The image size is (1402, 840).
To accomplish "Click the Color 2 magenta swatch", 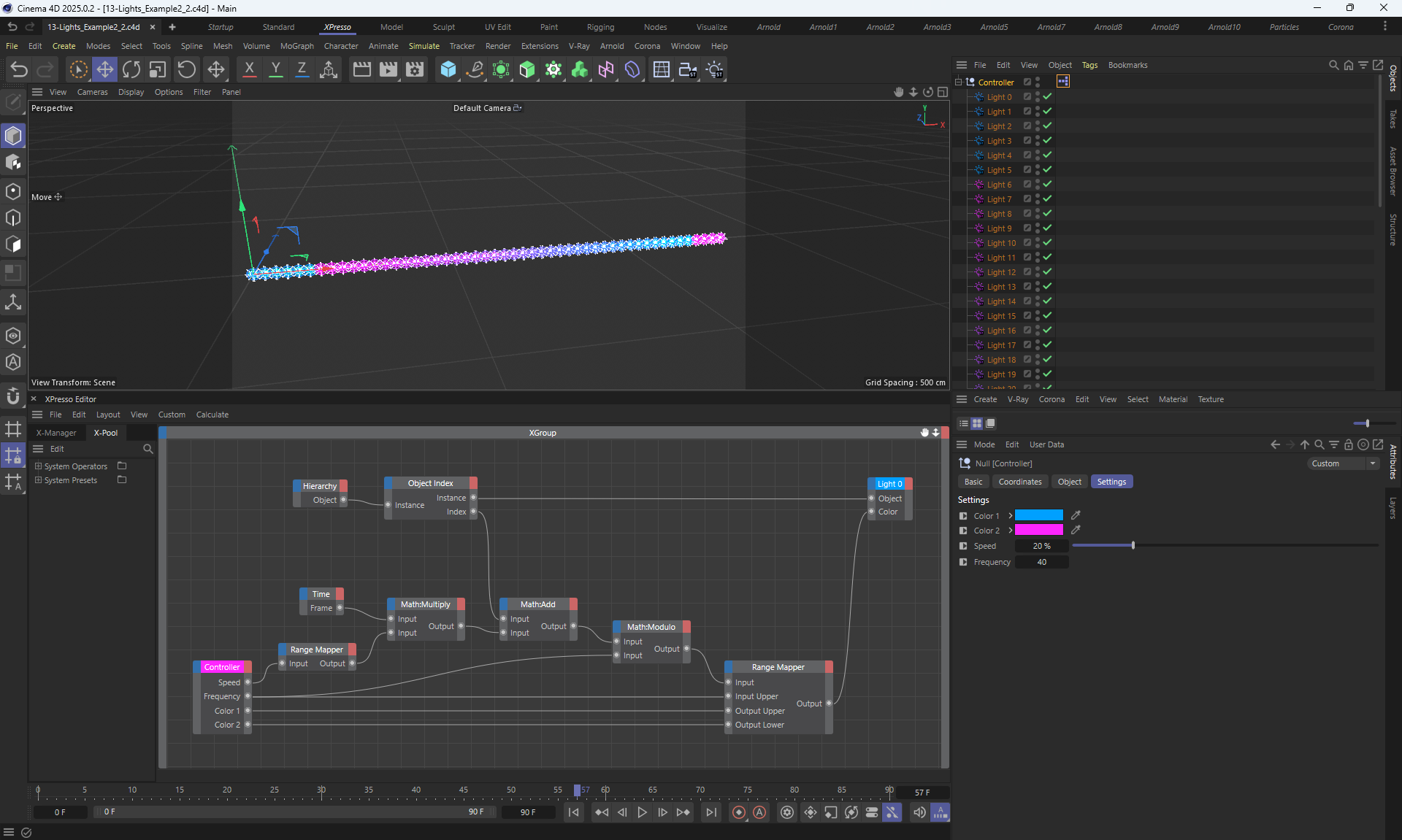I will pyautogui.click(x=1038, y=531).
